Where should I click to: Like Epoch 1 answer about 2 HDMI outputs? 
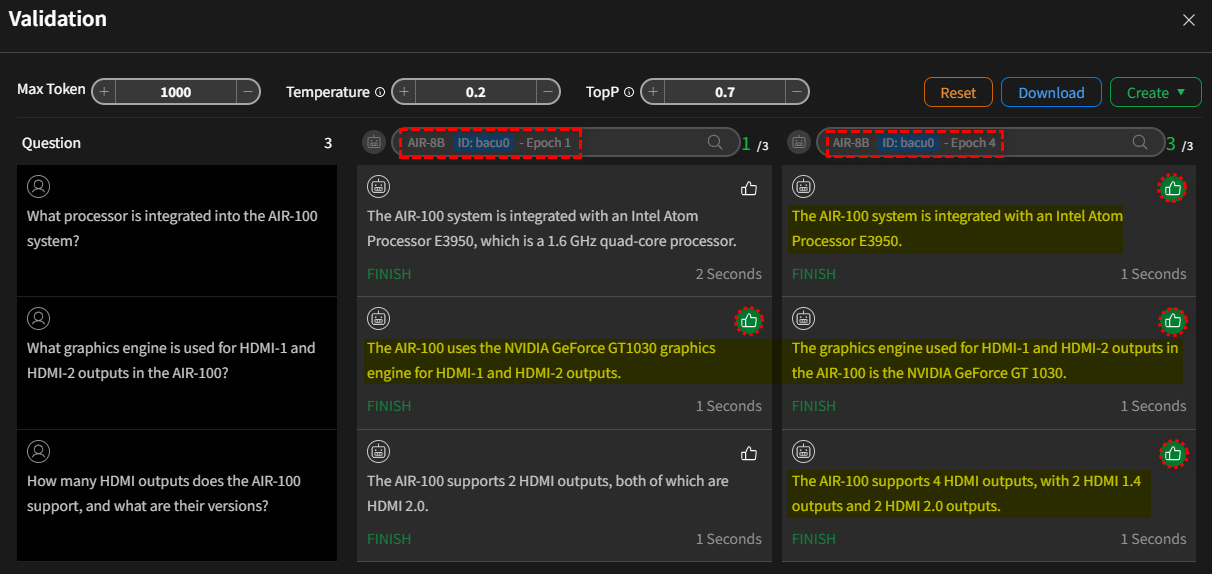749,454
